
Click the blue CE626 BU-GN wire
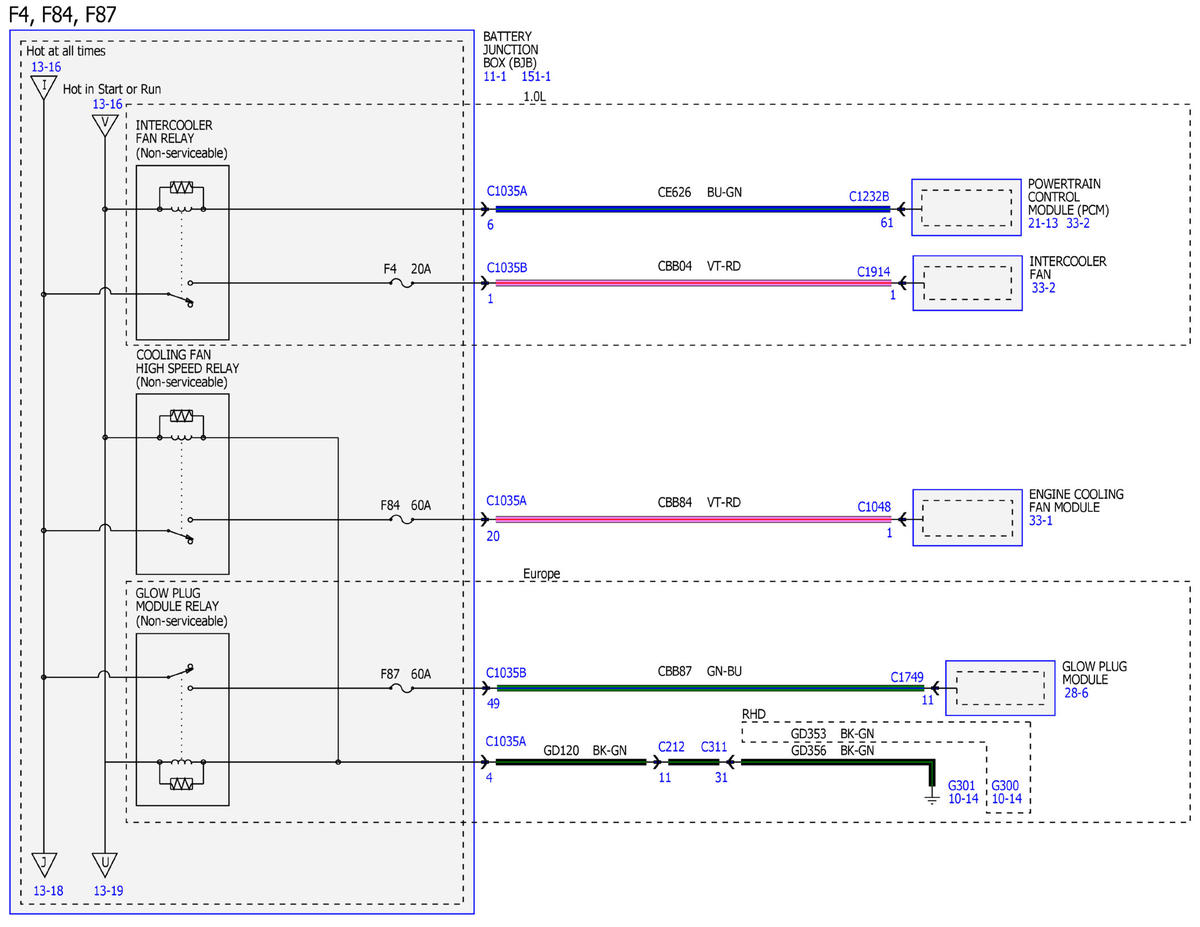pyautogui.click(x=691, y=209)
